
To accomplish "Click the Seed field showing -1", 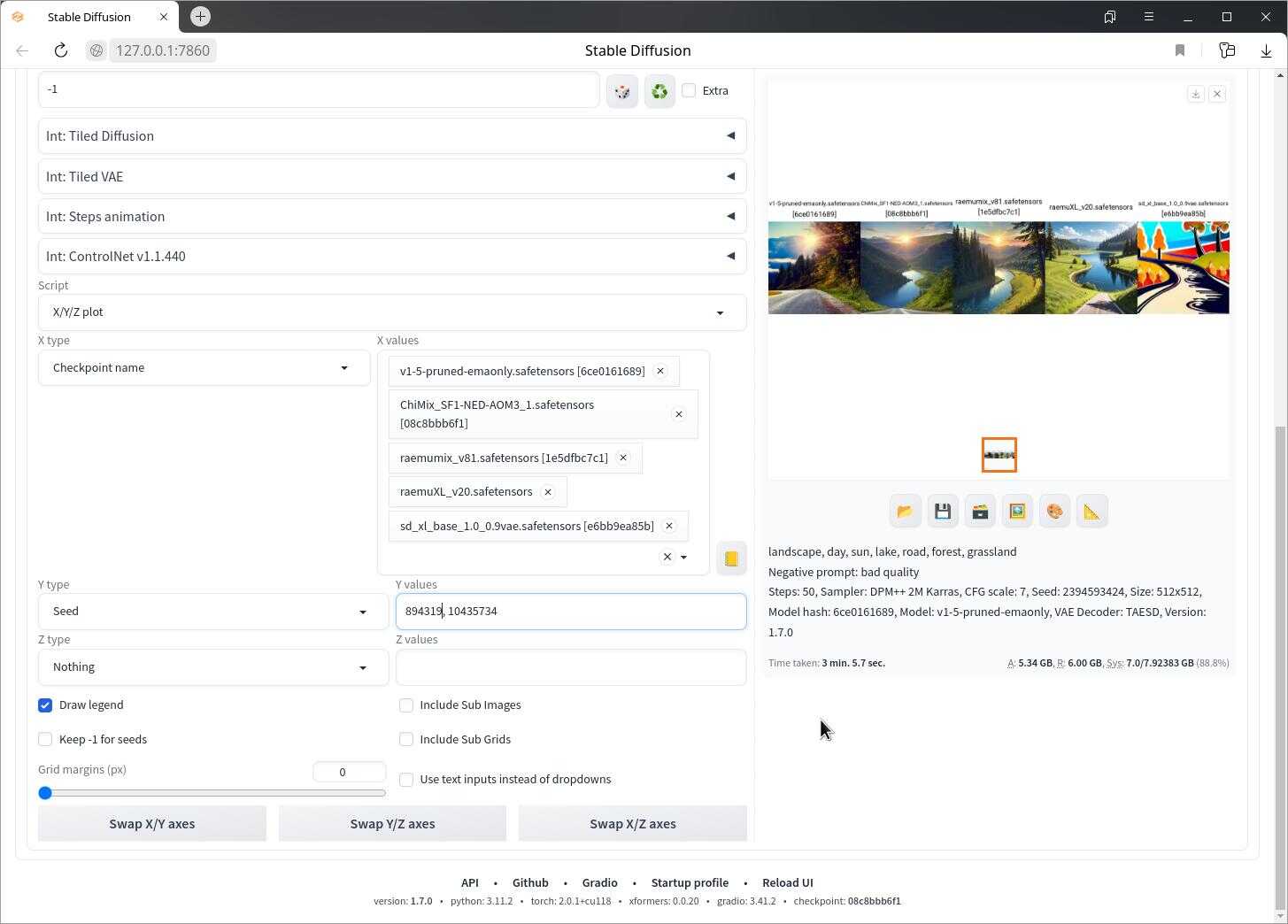I will [319, 89].
